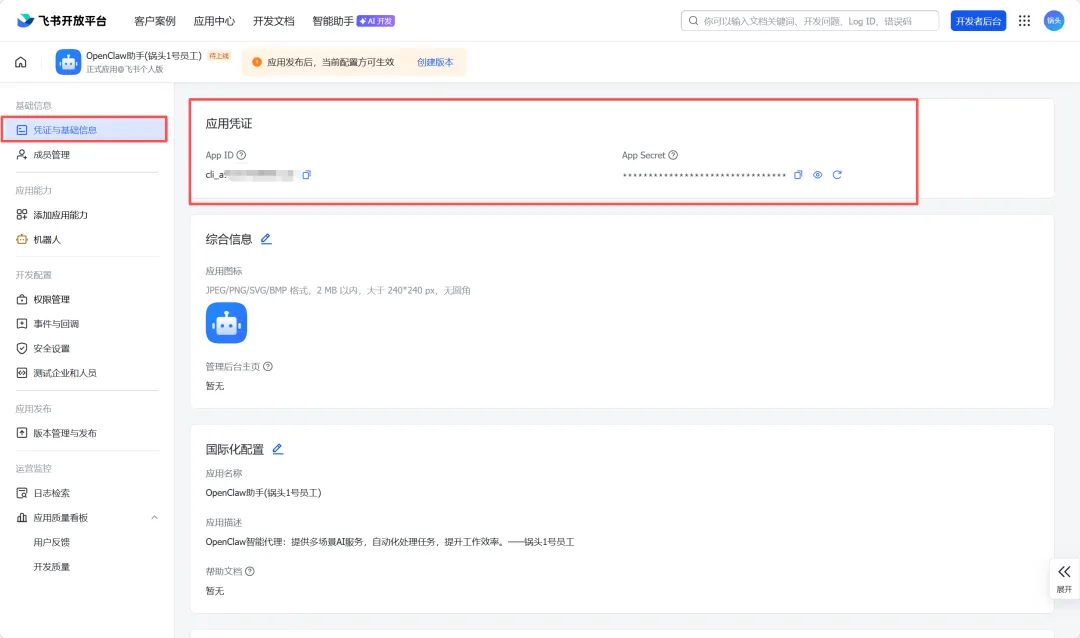Open 开发文档 menu
The image size is (1080, 638).
[273, 21]
